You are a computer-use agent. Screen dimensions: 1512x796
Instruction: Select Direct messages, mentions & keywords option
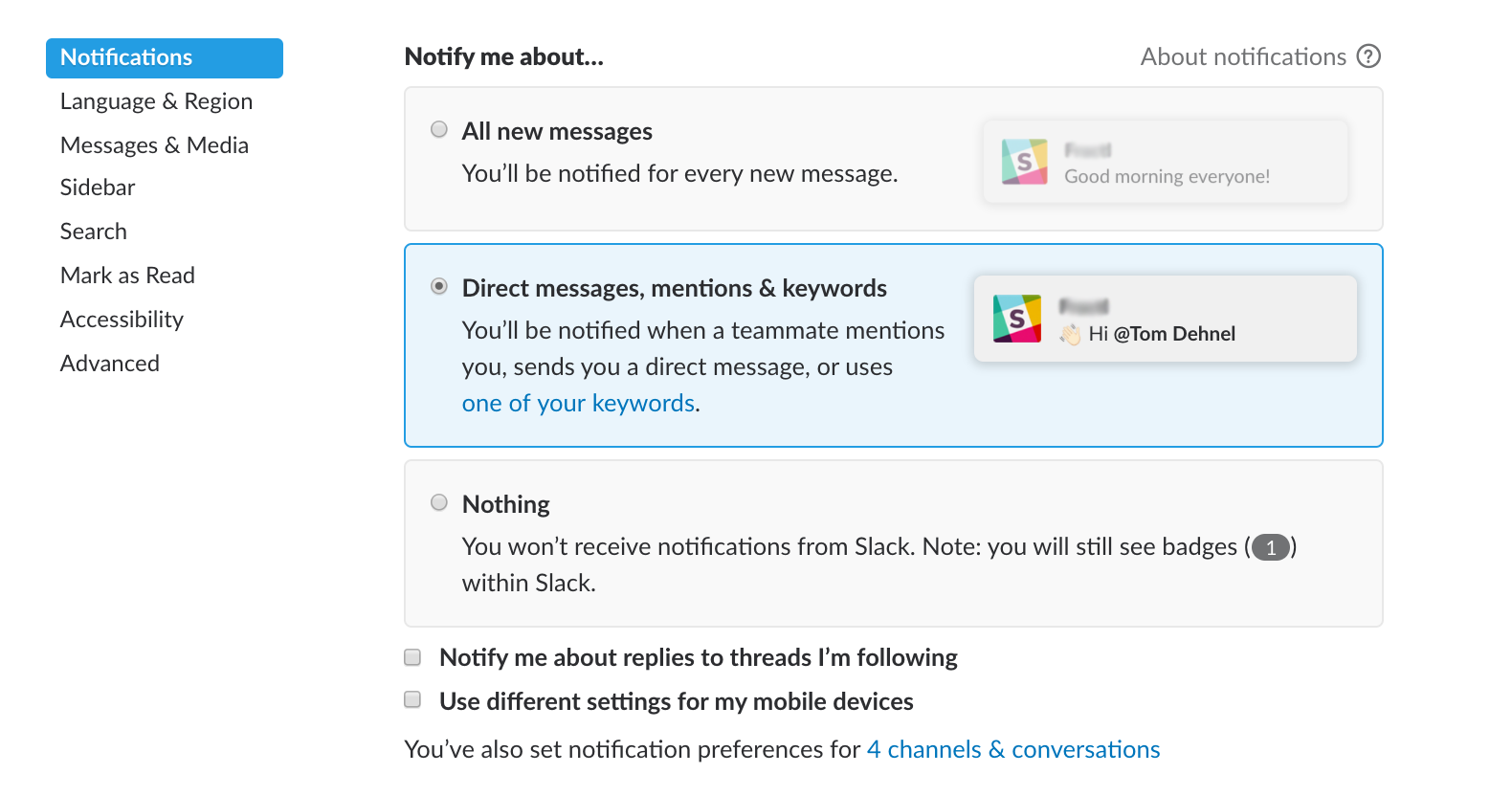[x=439, y=286]
